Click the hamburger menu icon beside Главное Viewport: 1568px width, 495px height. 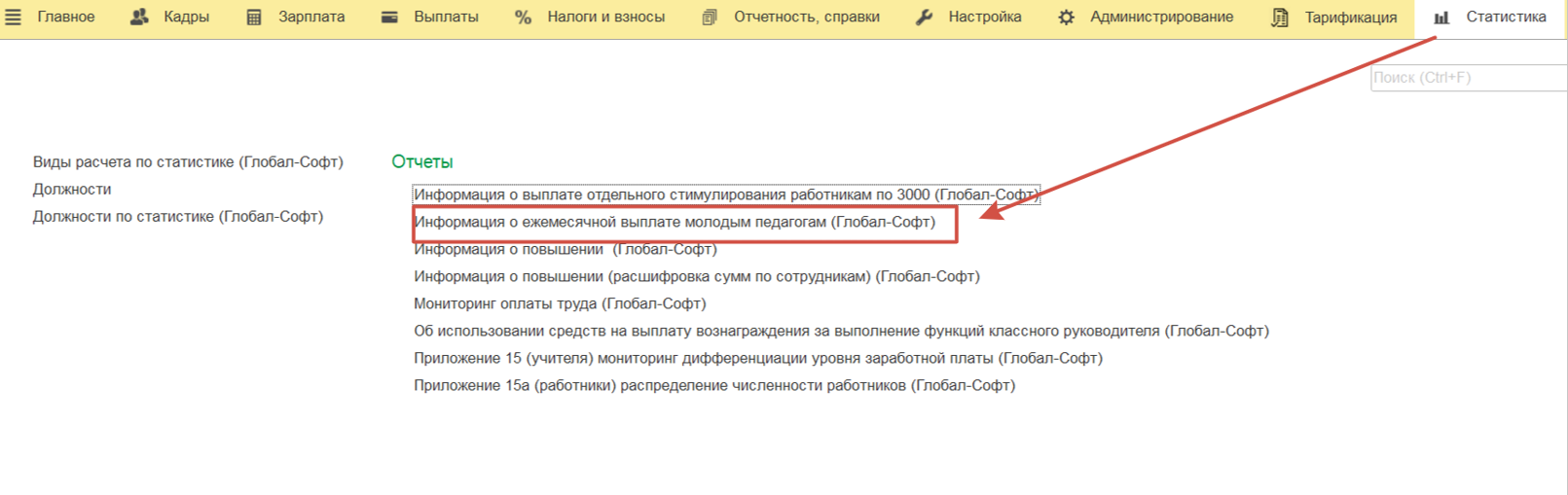point(13,17)
